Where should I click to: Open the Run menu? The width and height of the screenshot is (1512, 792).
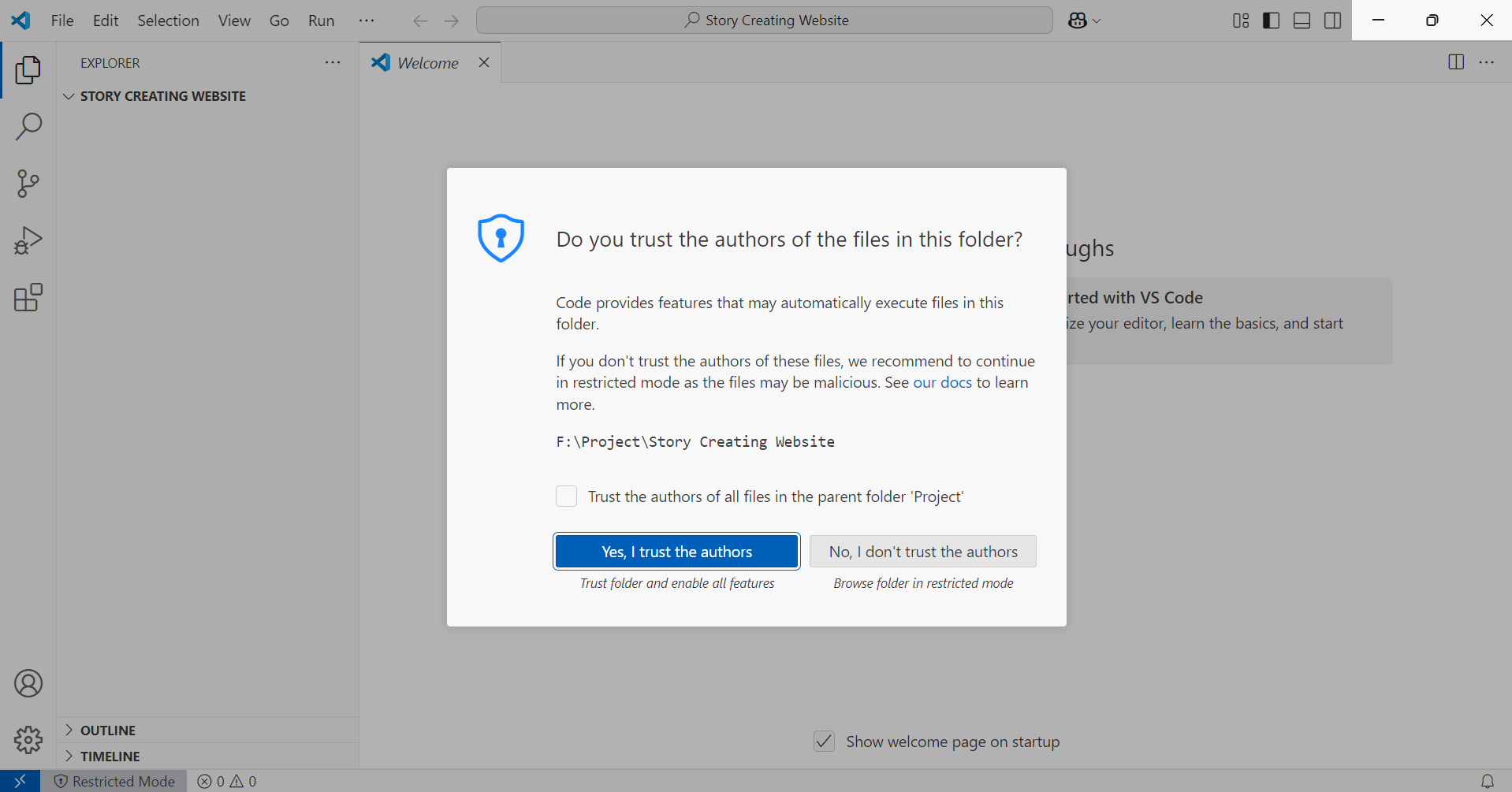pyautogui.click(x=322, y=20)
